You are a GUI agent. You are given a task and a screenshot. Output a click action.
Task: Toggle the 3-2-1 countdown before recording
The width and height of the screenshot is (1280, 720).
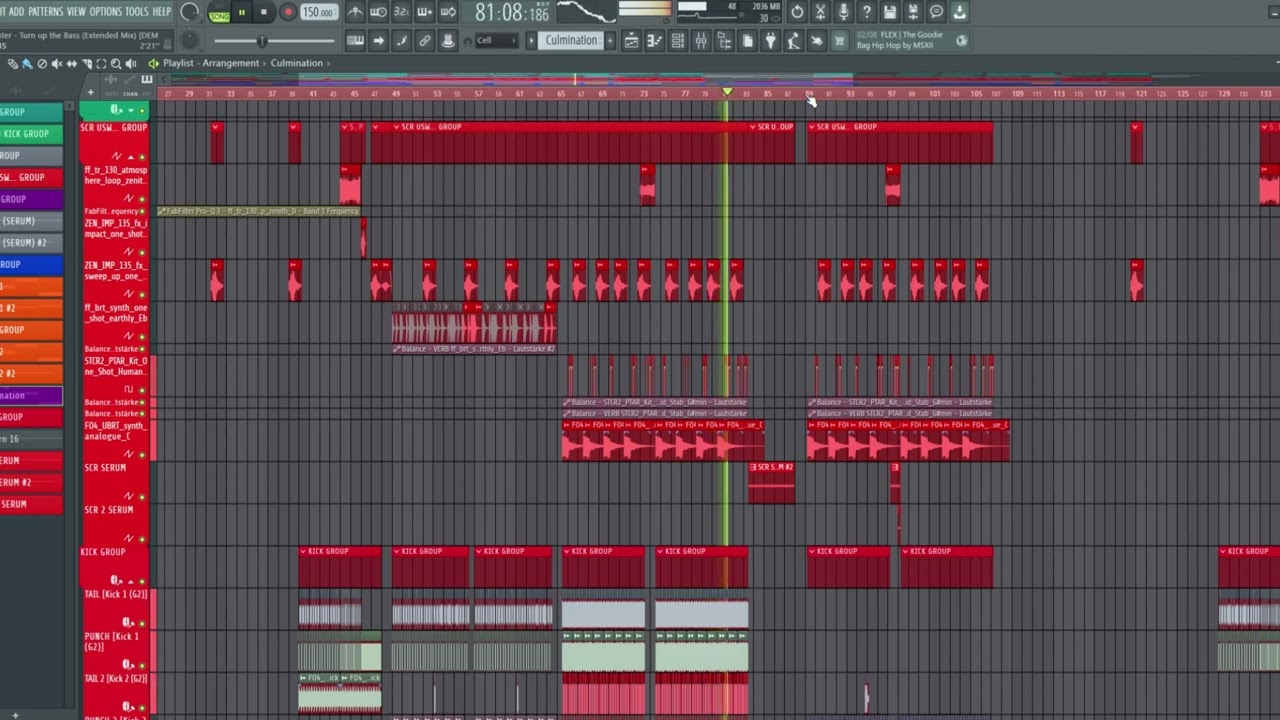401,12
